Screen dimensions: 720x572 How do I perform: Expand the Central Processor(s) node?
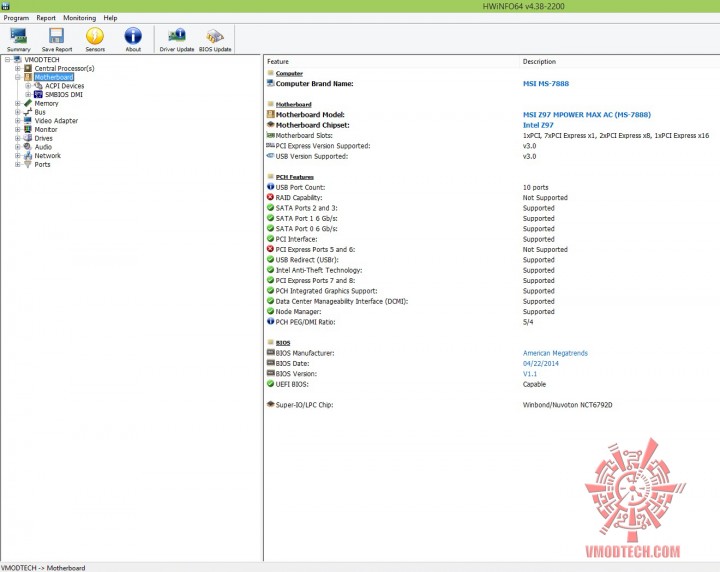pos(17,68)
